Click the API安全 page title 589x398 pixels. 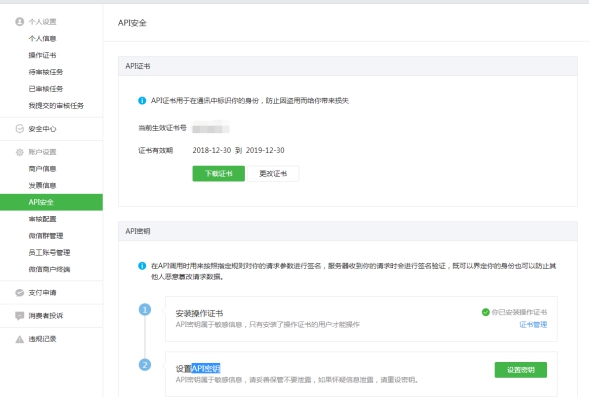point(132,23)
